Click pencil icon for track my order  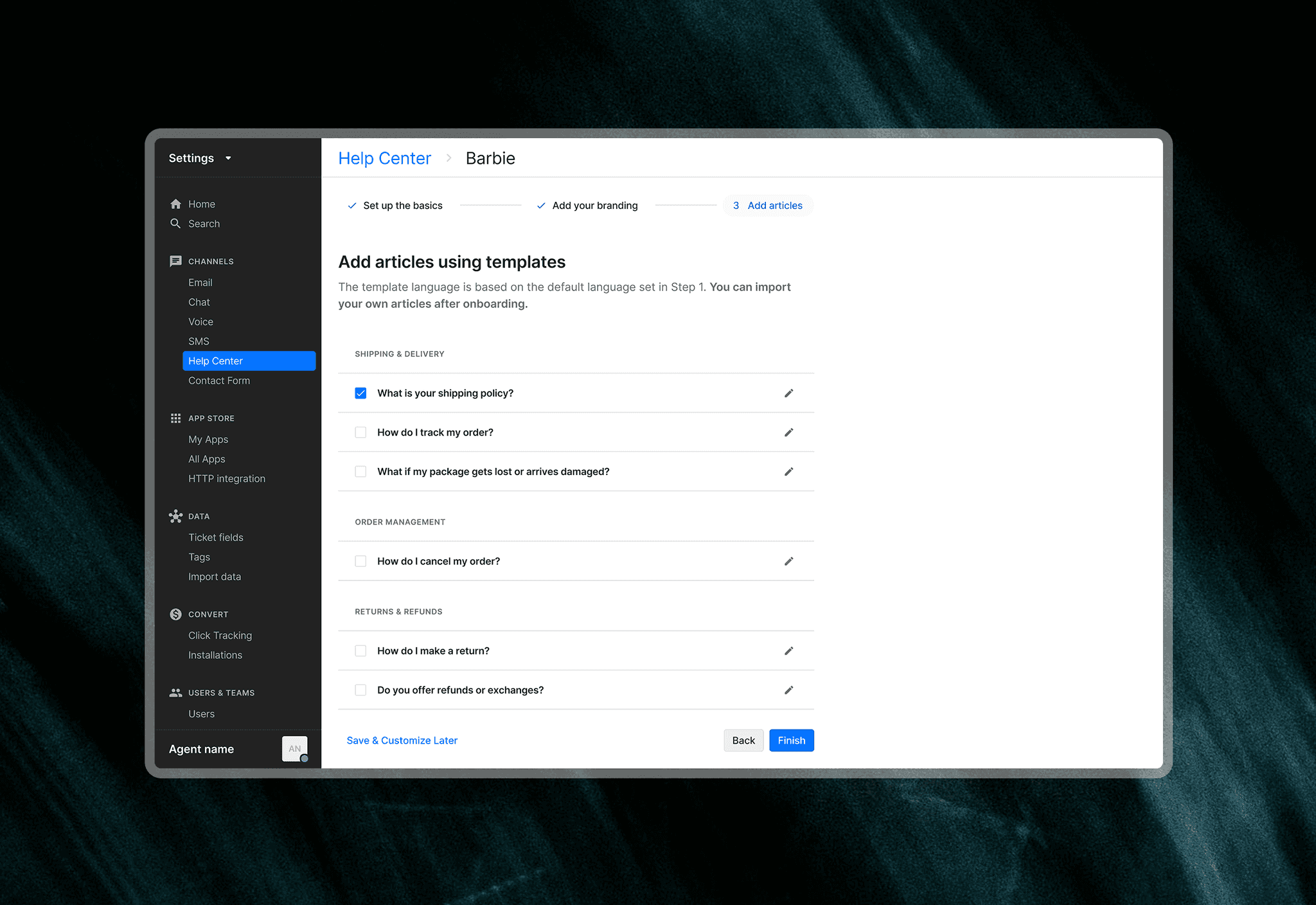(788, 433)
